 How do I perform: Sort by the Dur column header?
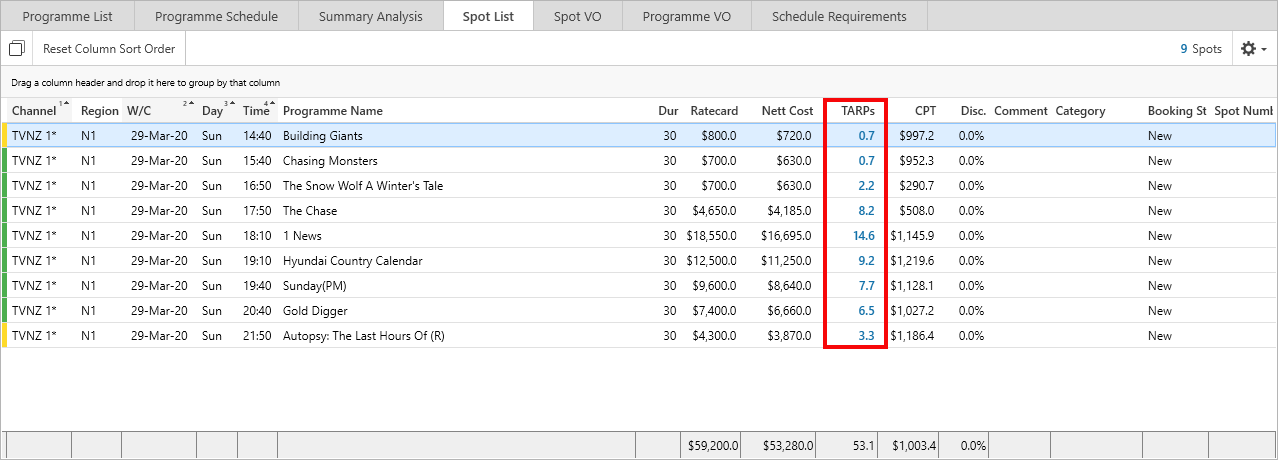tap(668, 111)
